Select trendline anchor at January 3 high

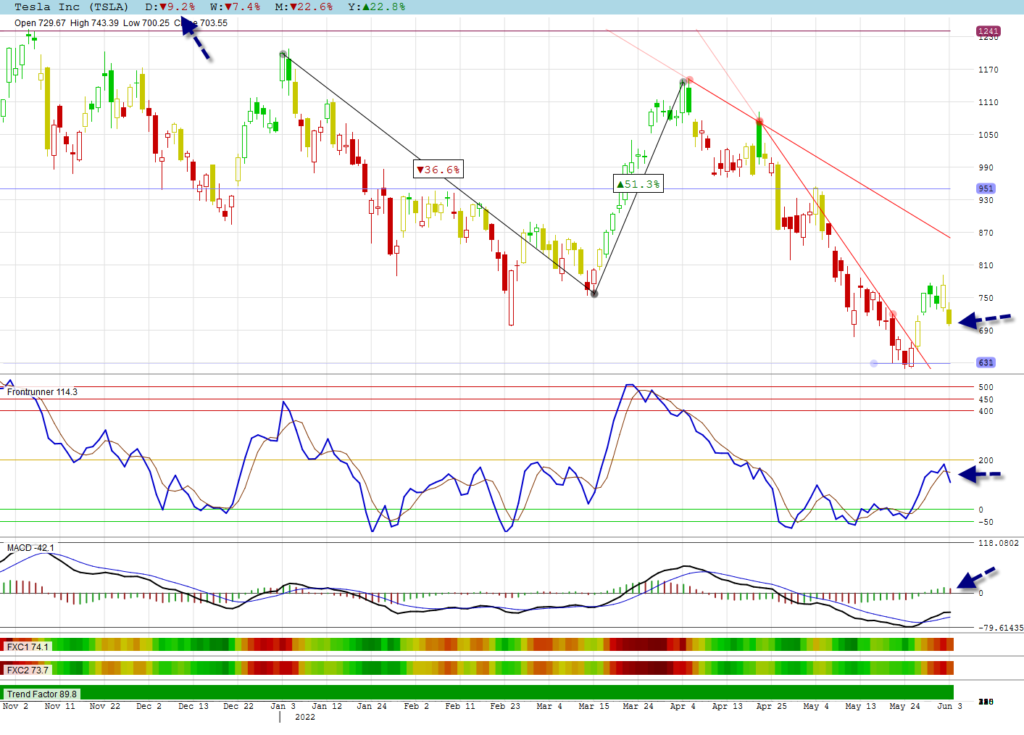pos(283,54)
